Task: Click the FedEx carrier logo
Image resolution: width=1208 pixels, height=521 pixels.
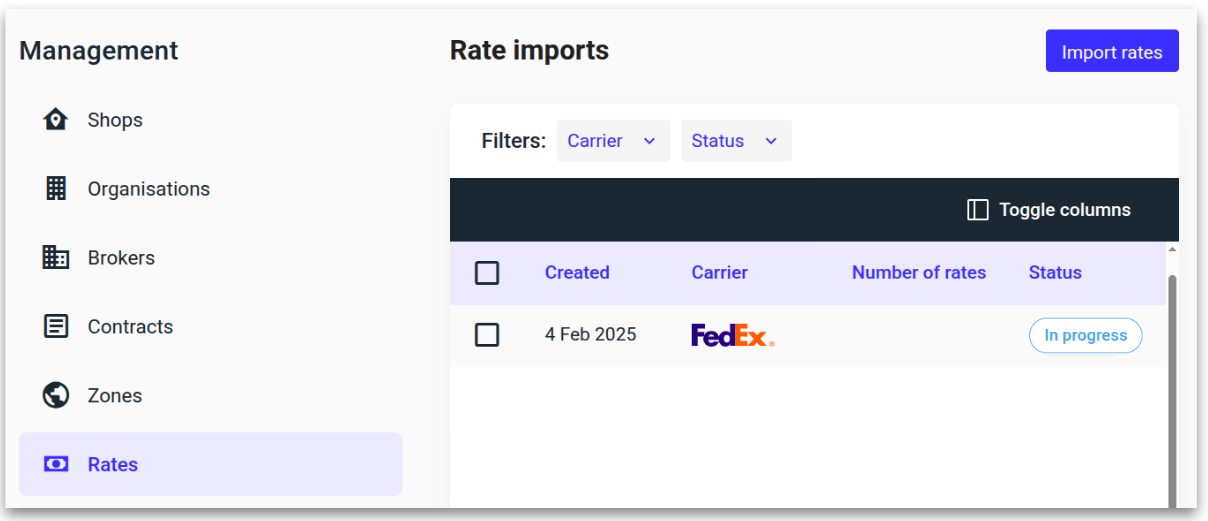Action: coord(732,336)
